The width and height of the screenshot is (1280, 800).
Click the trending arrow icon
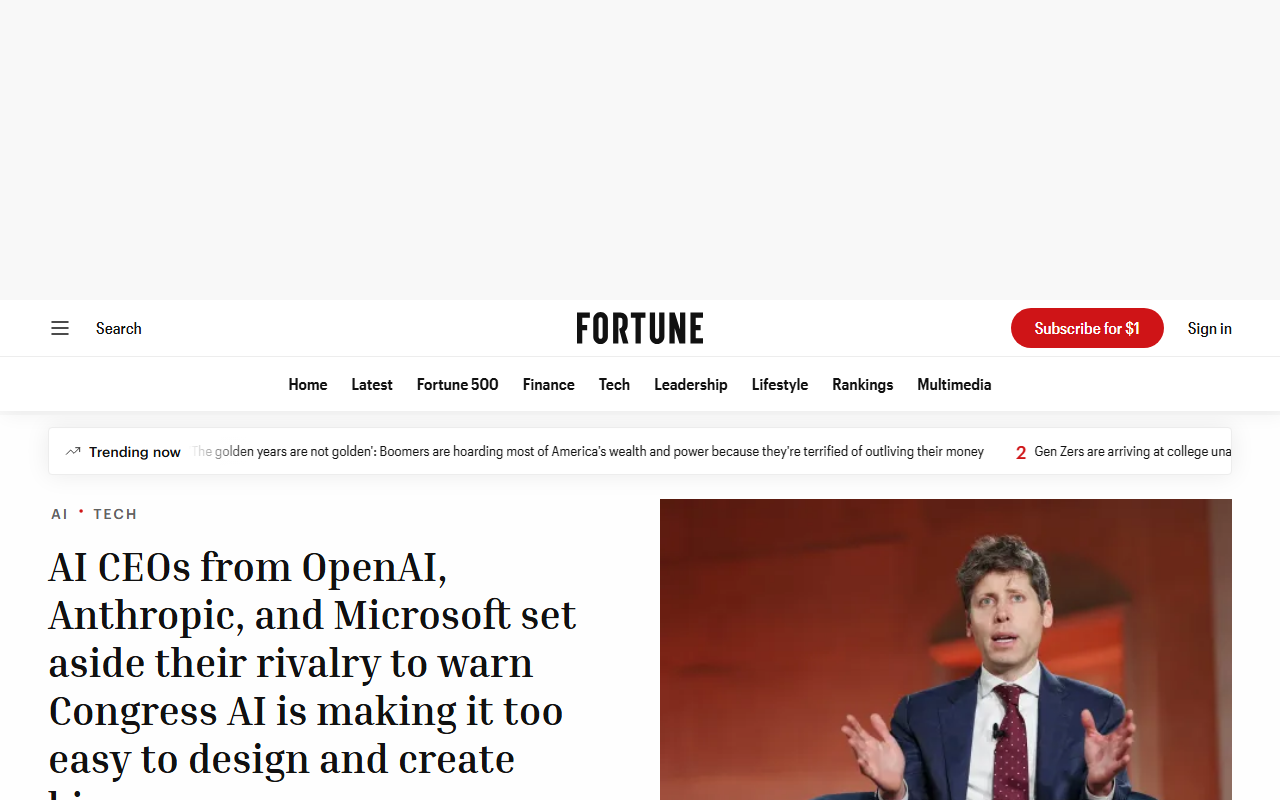point(73,451)
